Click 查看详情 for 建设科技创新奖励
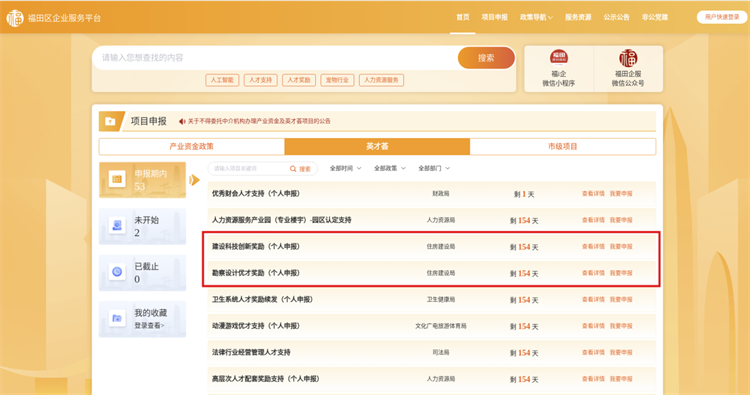This screenshot has width=750, height=395. 593,247
